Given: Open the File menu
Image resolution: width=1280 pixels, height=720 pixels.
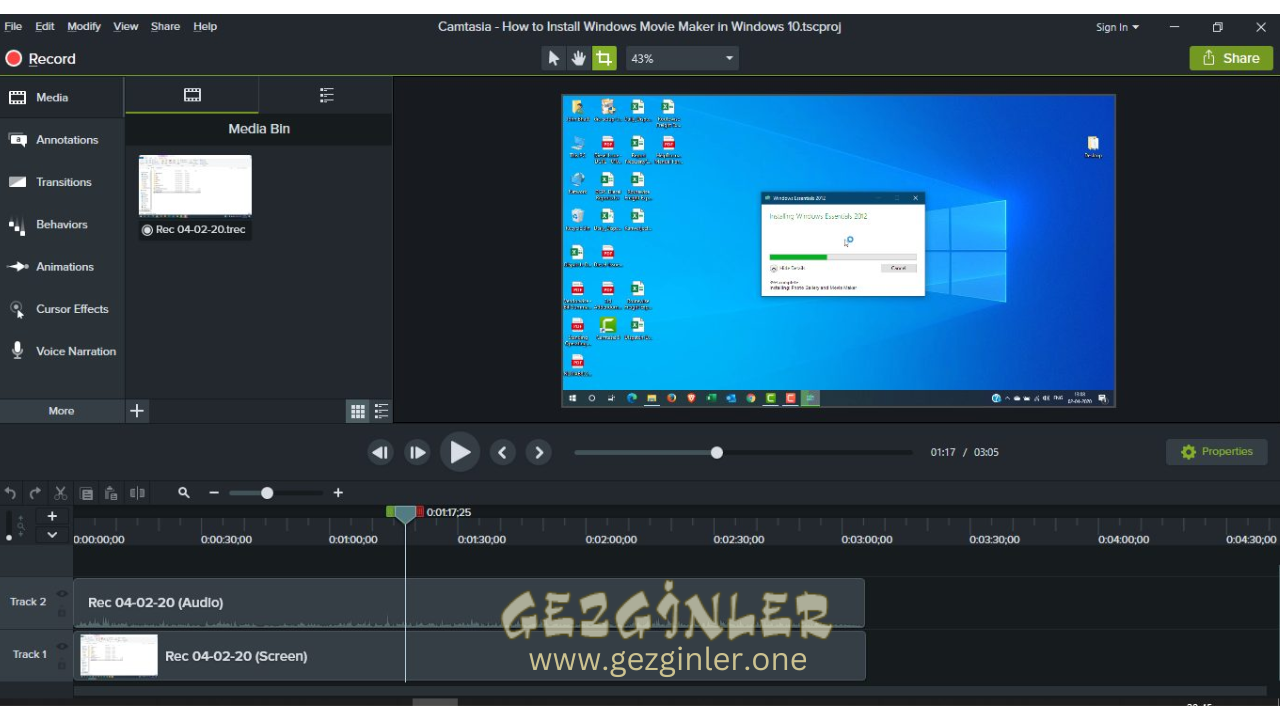Looking at the screenshot, I should [13, 26].
